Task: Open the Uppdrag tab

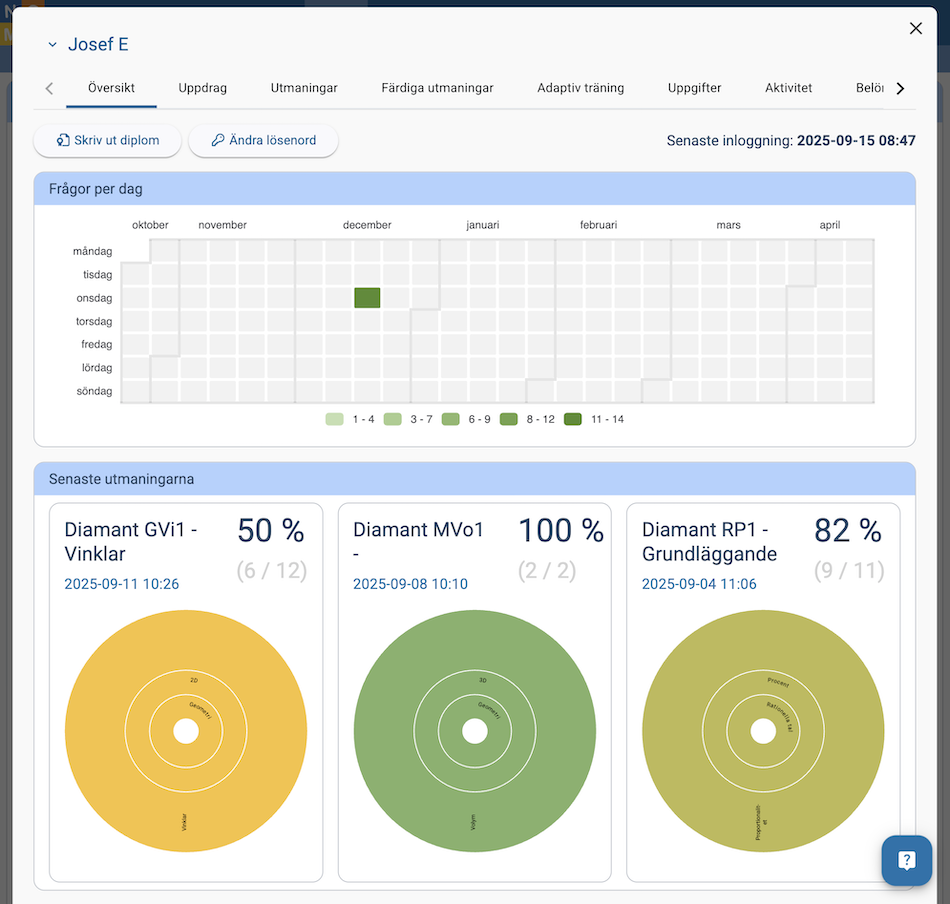Action: (x=202, y=88)
